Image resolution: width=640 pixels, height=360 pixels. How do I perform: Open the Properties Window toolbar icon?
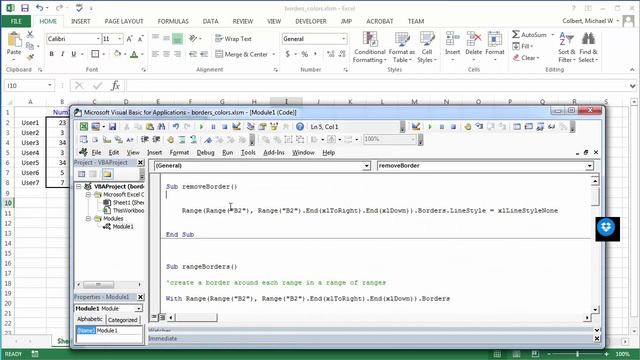262,127
